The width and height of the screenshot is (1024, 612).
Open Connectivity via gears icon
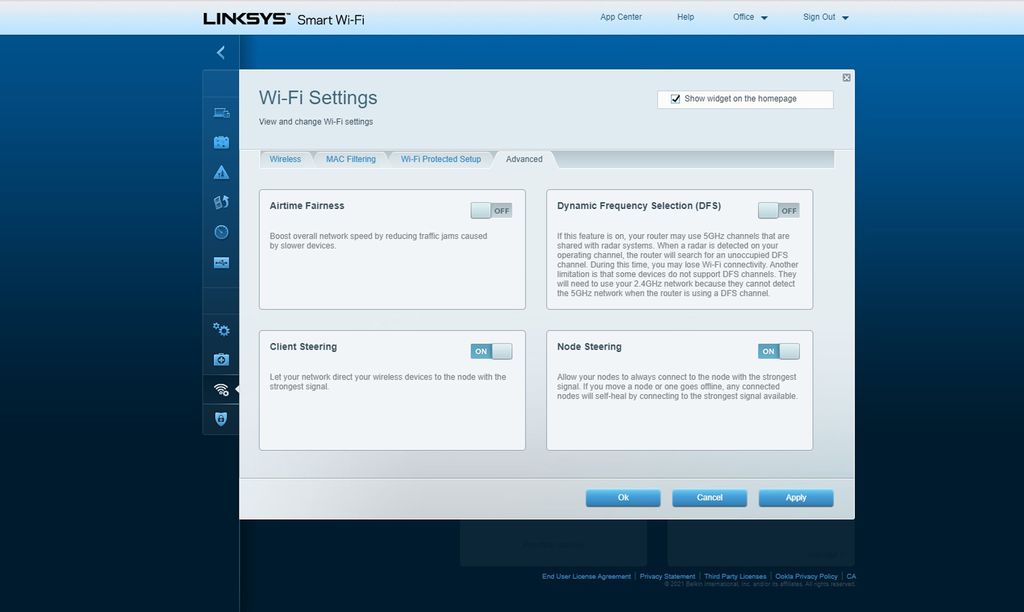pos(221,329)
